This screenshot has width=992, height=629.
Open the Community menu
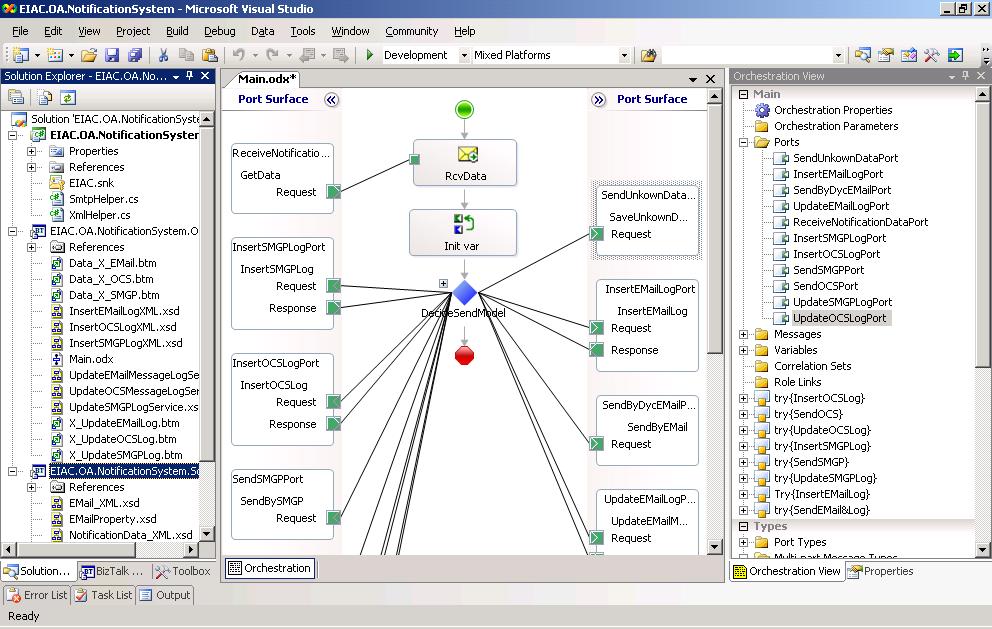point(411,31)
